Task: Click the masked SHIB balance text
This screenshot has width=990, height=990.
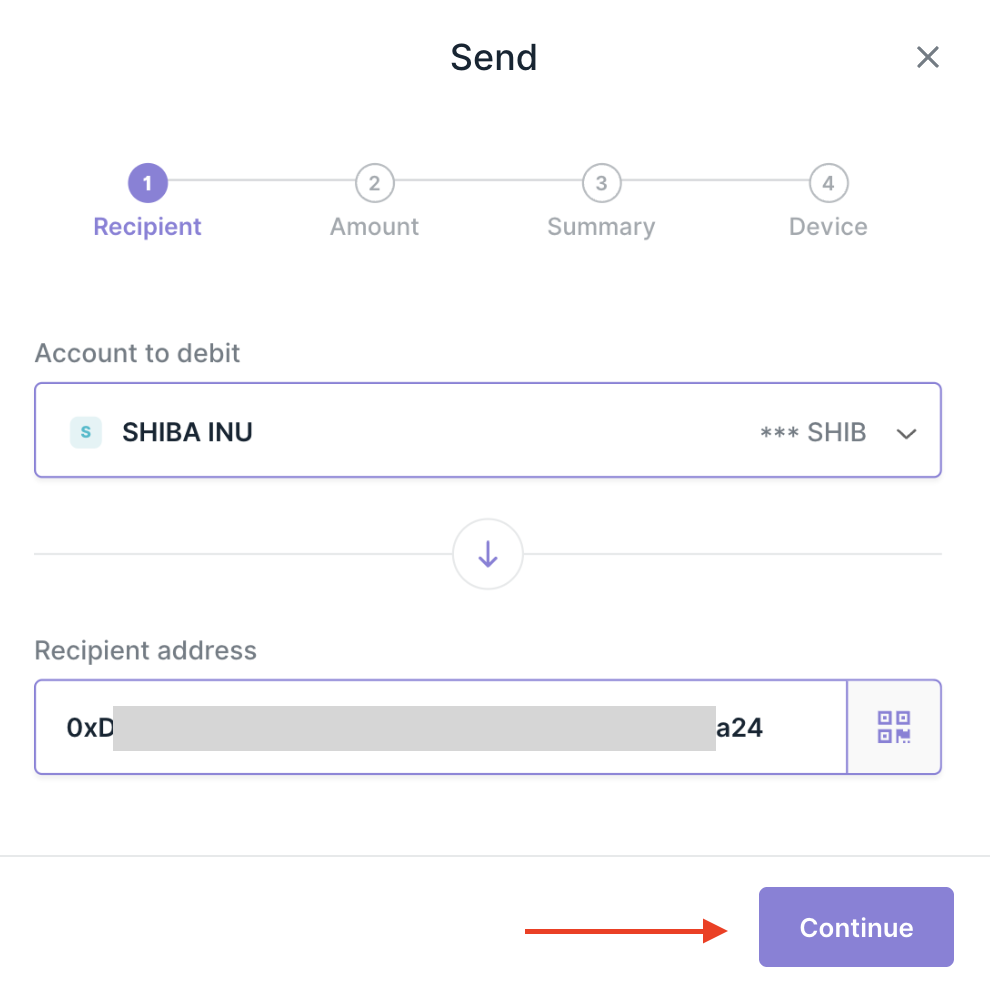Action: pyautogui.click(x=812, y=433)
